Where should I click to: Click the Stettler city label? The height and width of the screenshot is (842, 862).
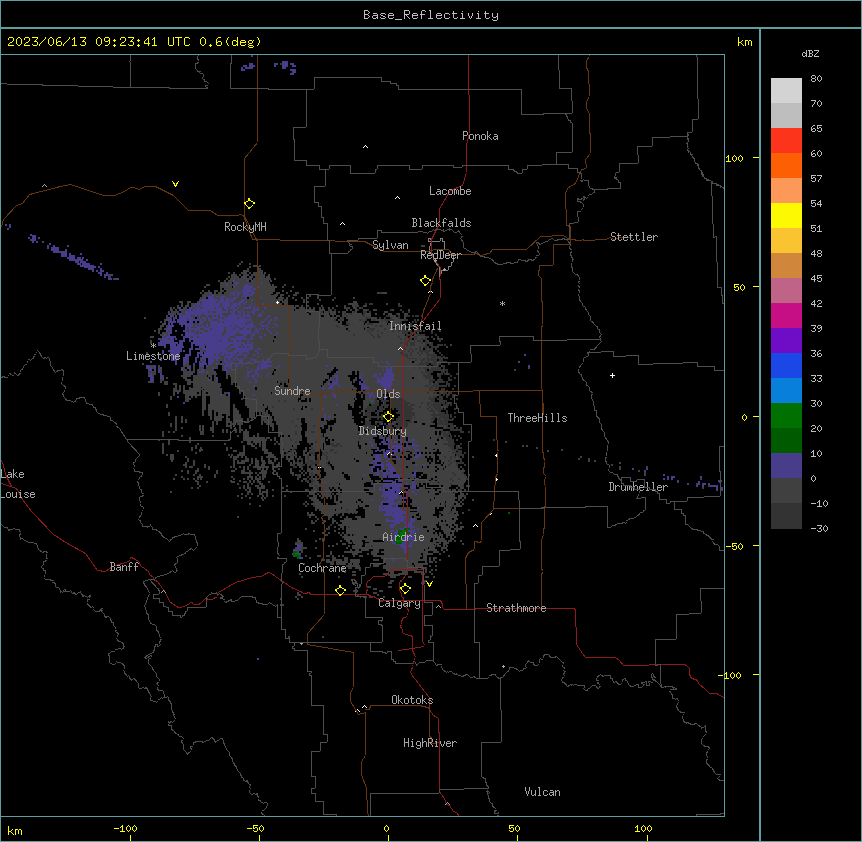point(634,237)
